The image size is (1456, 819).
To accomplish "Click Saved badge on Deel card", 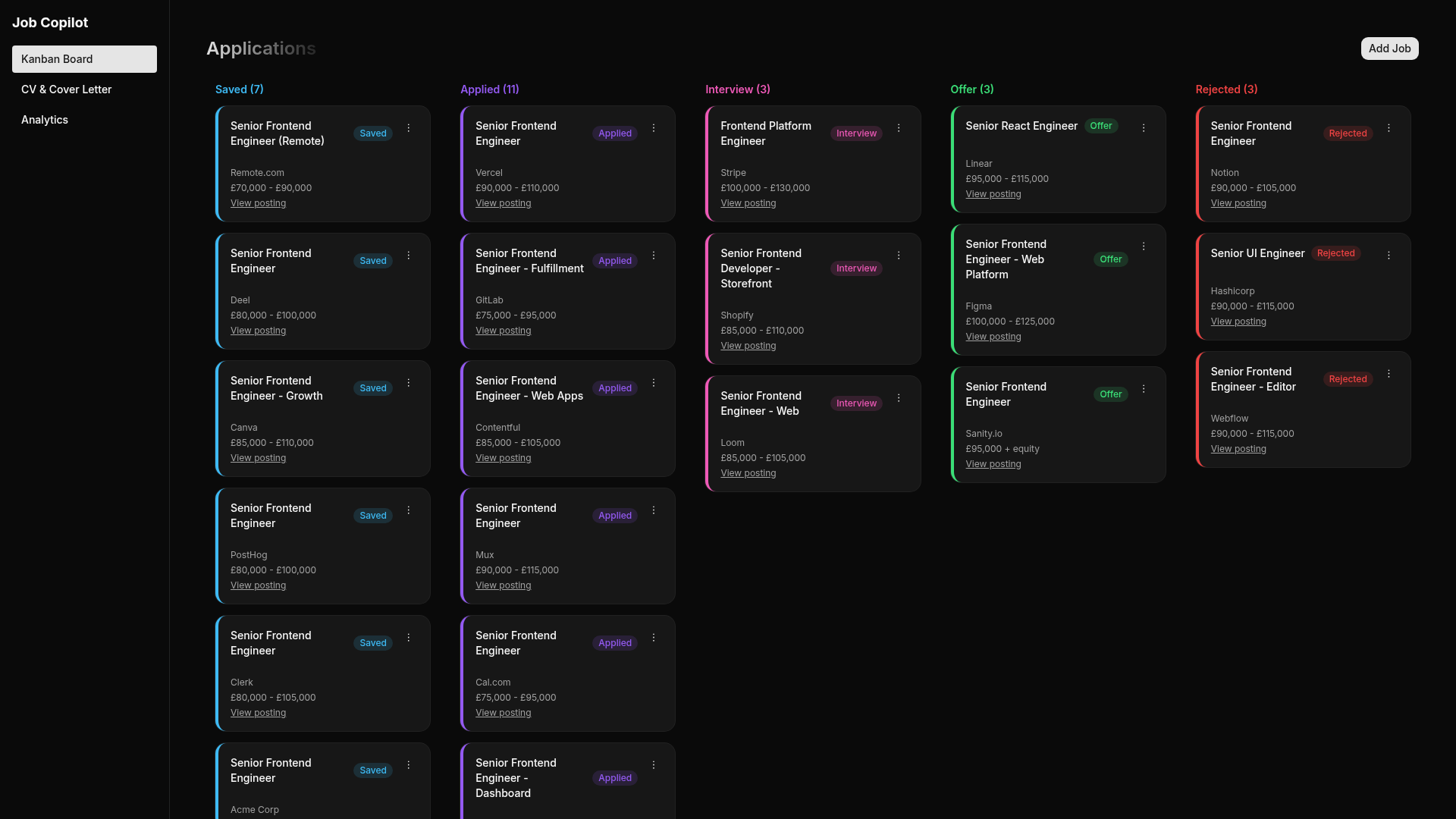I will (372, 261).
